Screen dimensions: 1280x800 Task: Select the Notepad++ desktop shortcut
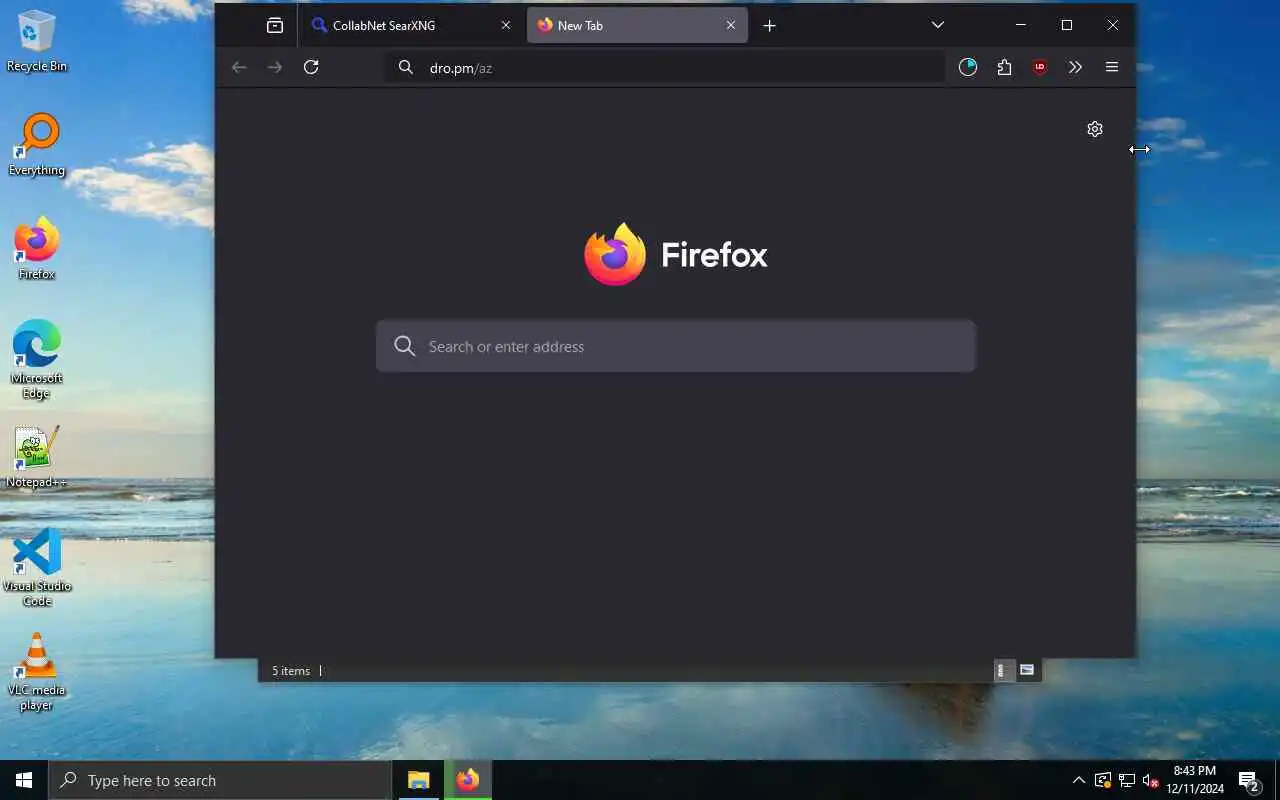coord(37,457)
